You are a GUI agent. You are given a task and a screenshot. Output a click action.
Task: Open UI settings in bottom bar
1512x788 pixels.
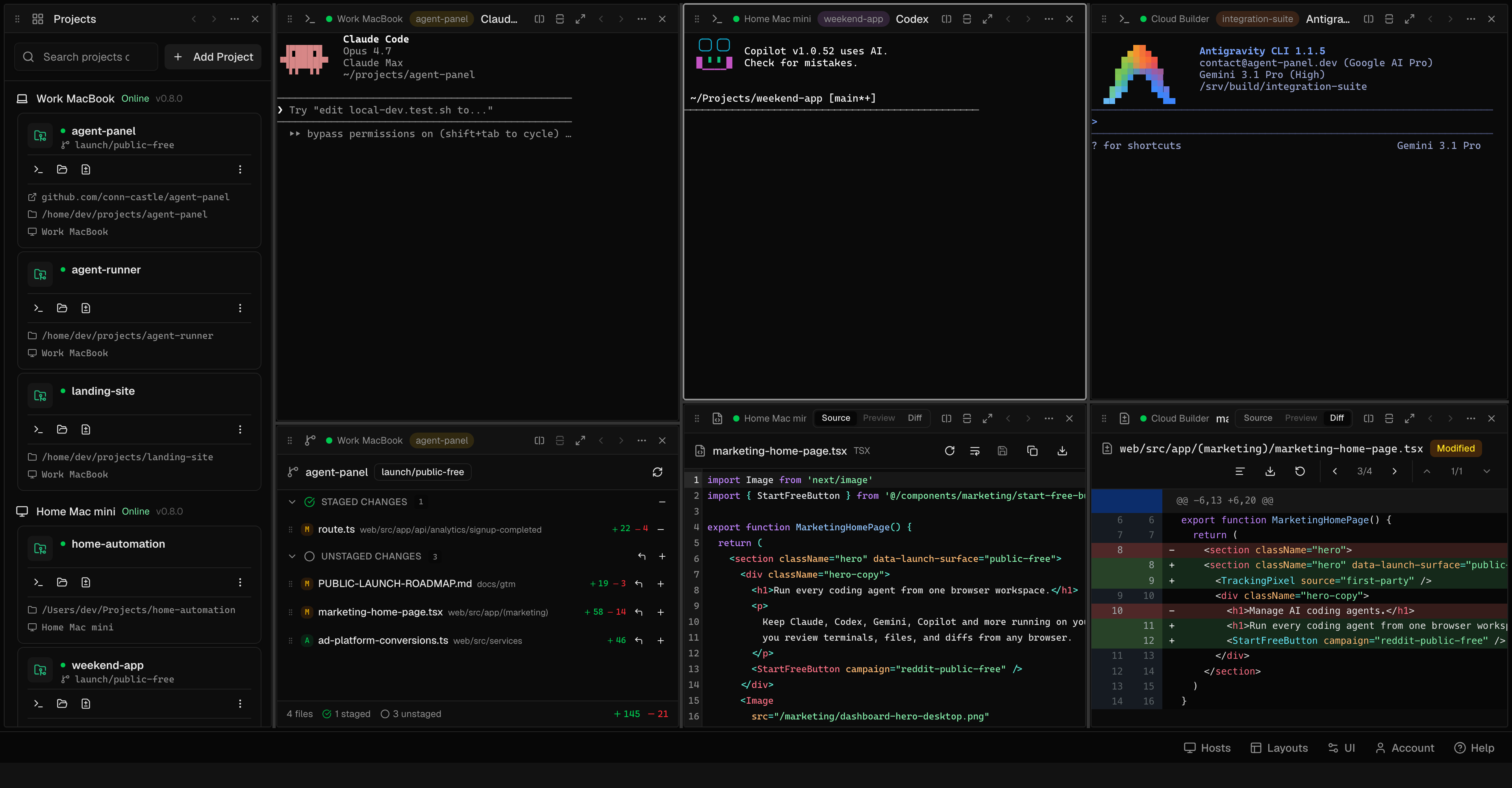coord(1342,748)
